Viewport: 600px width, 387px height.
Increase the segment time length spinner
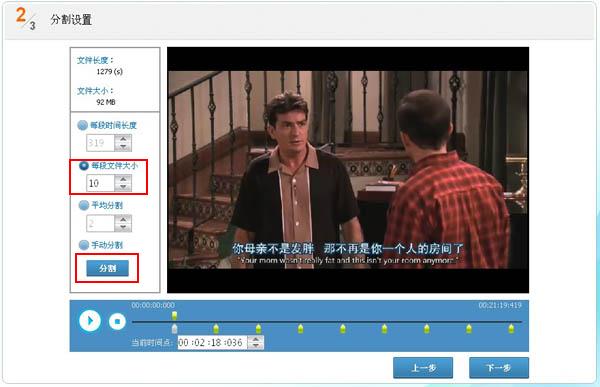123,139
